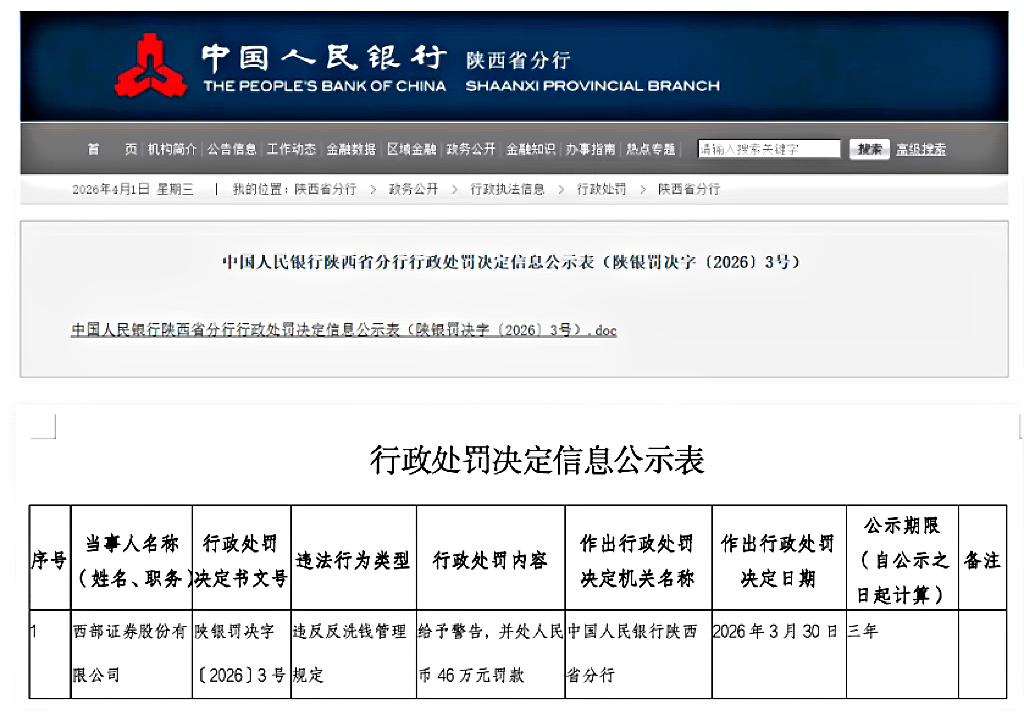The height and width of the screenshot is (721, 1024).
Task: Go to 行政执法信息 in the breadcrumb
Action: pyautogui.click(x=508, y=189)
